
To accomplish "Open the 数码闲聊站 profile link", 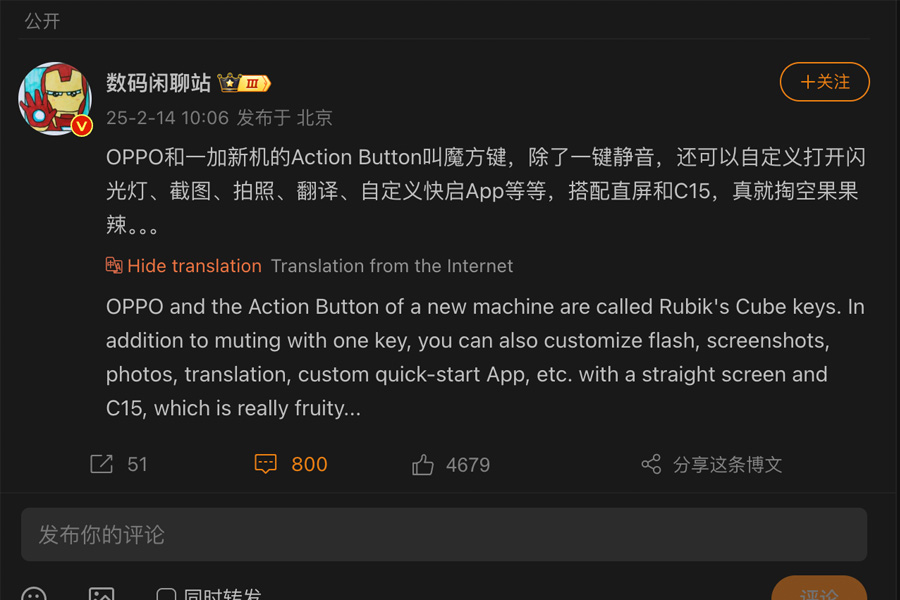I will click(x=157, y=82).
